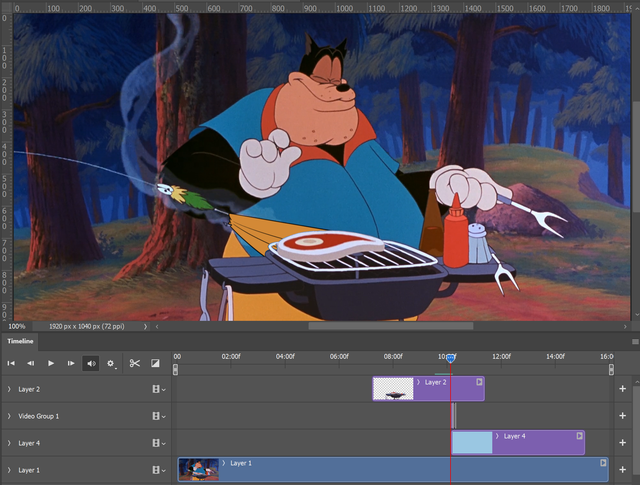Click the Layer 4 track label

[29, 443]
